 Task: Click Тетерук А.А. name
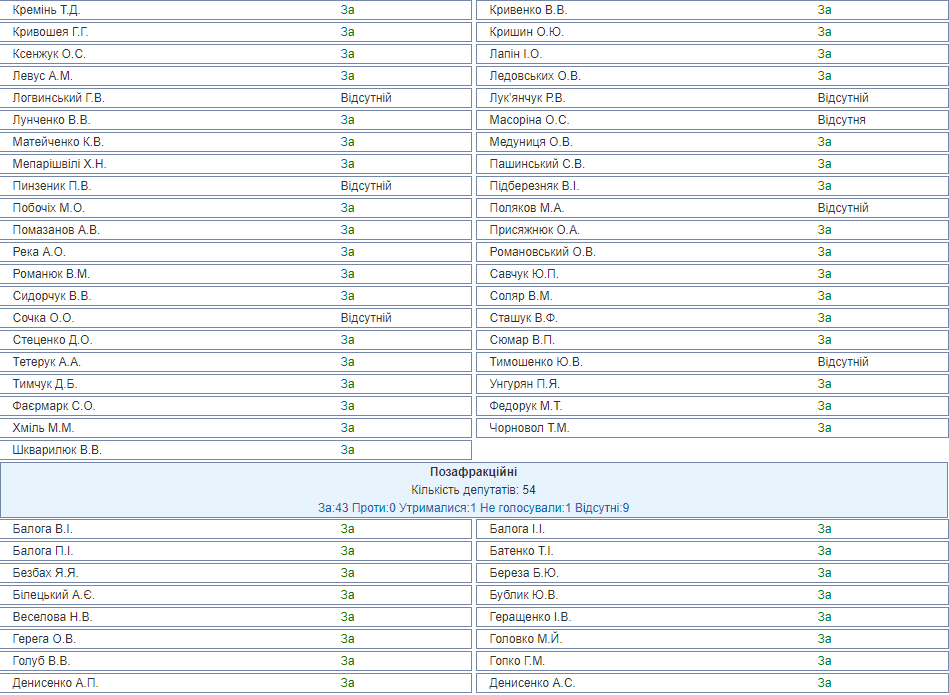tap(47, 362)
